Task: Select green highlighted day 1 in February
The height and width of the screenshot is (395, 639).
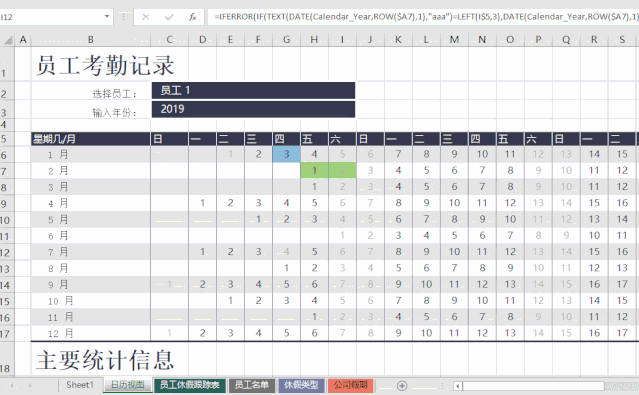Action: point(314,170)
